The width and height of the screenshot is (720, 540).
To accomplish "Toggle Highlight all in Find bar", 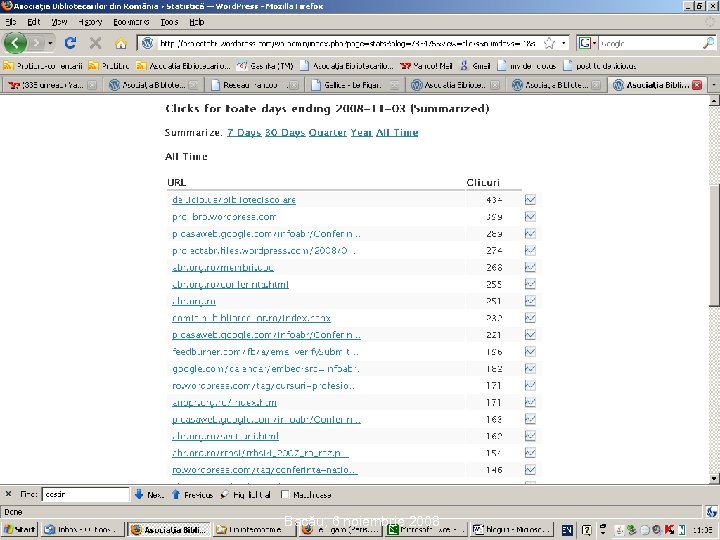I will [x=245, y=495].
